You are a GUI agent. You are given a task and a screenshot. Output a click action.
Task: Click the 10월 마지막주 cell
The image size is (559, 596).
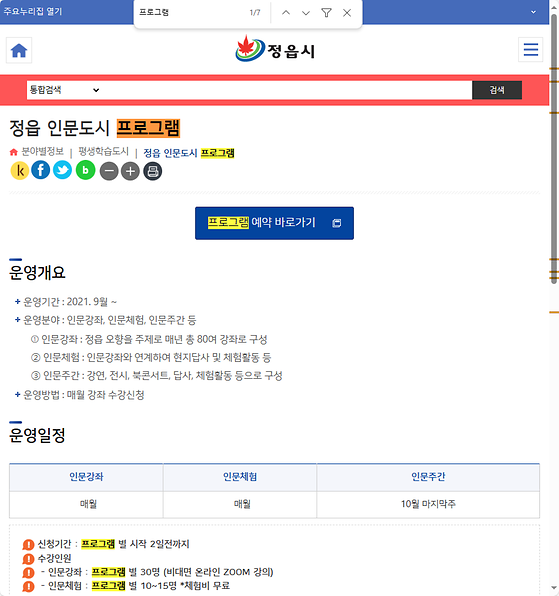coord(428,504)
